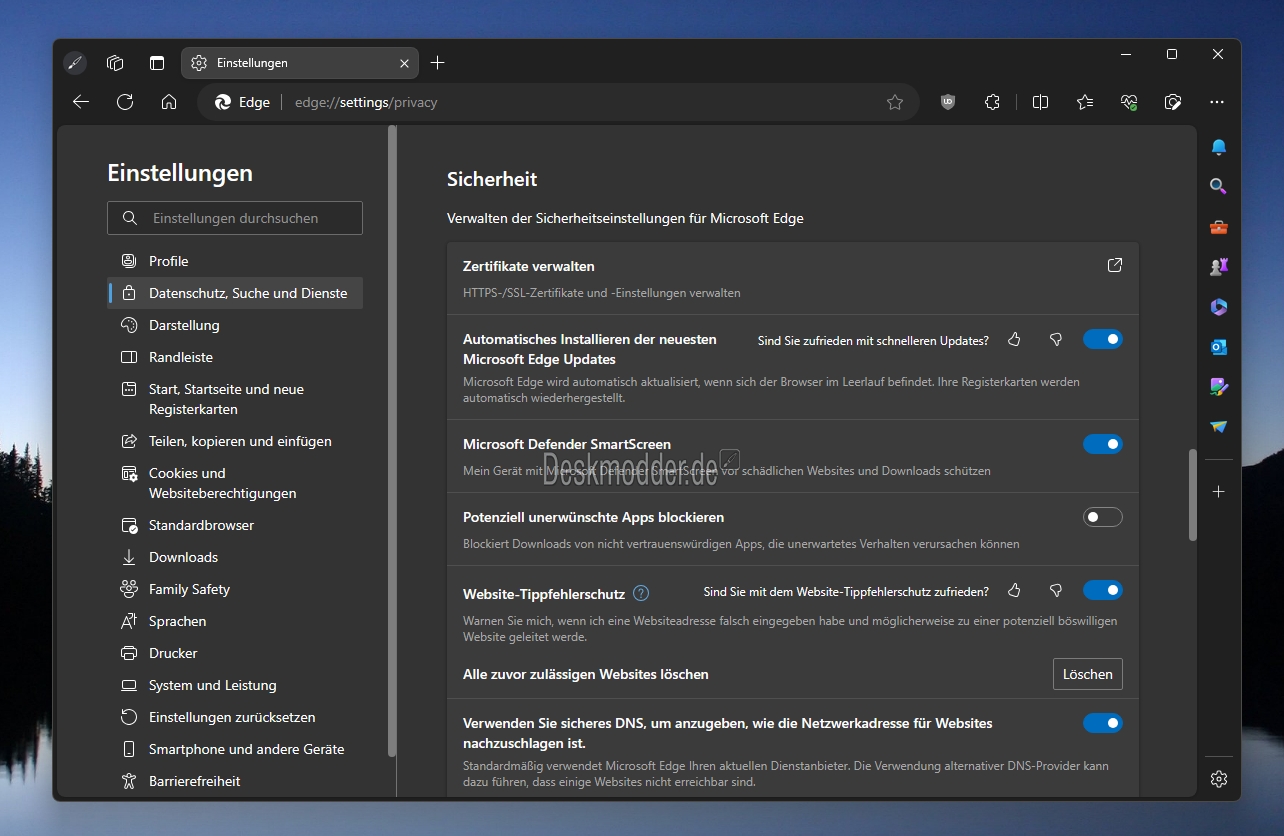Thumbs up for schnelleren Updates
Screen dimensions: 1284x836
(x=1014, y=340)
